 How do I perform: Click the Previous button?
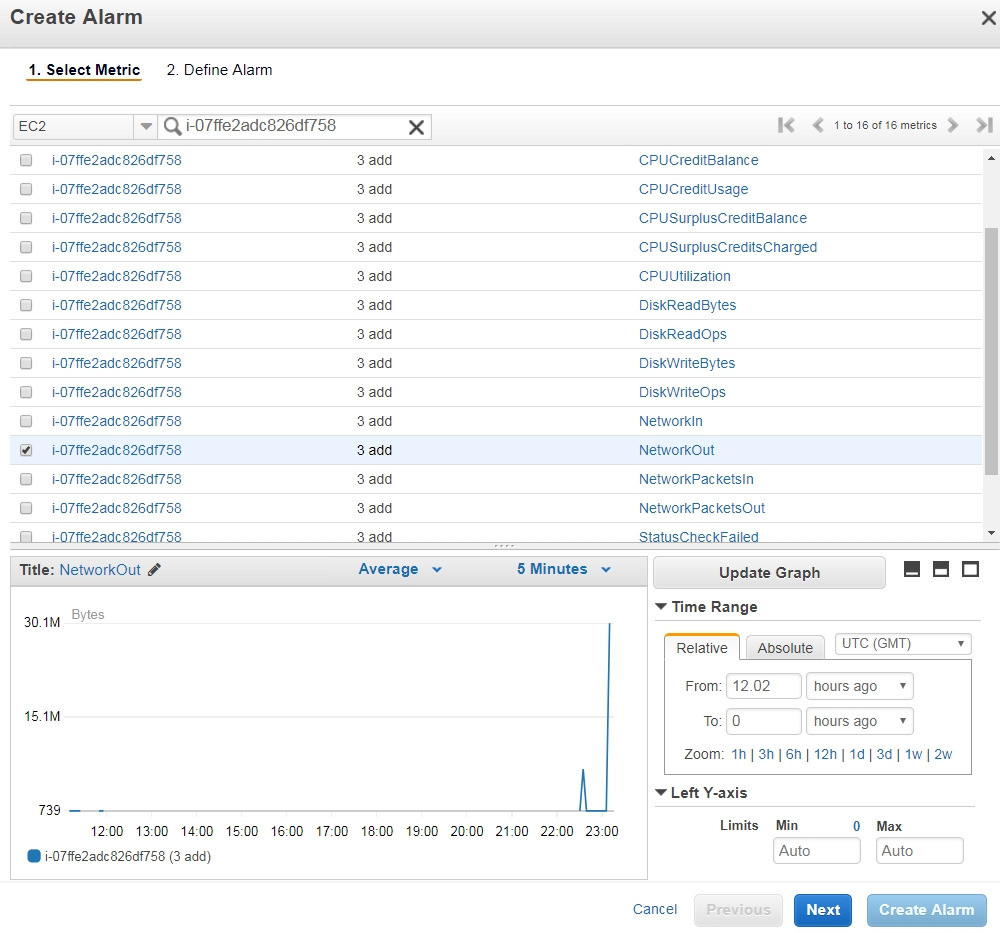pos(738,910)
